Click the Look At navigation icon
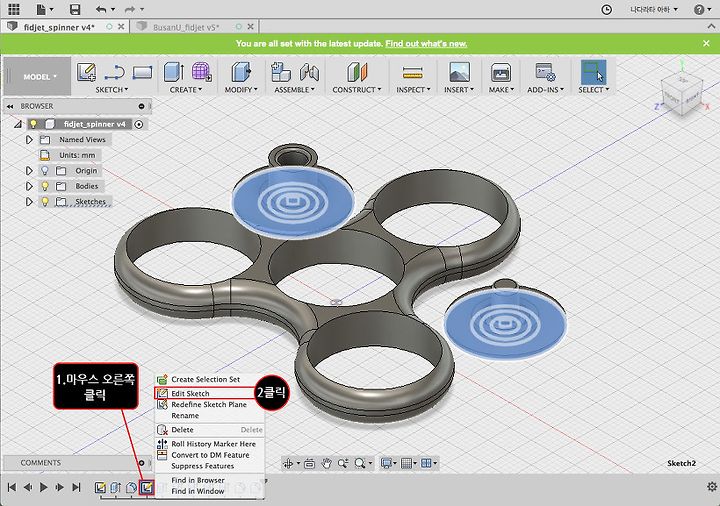 (309, 464)
